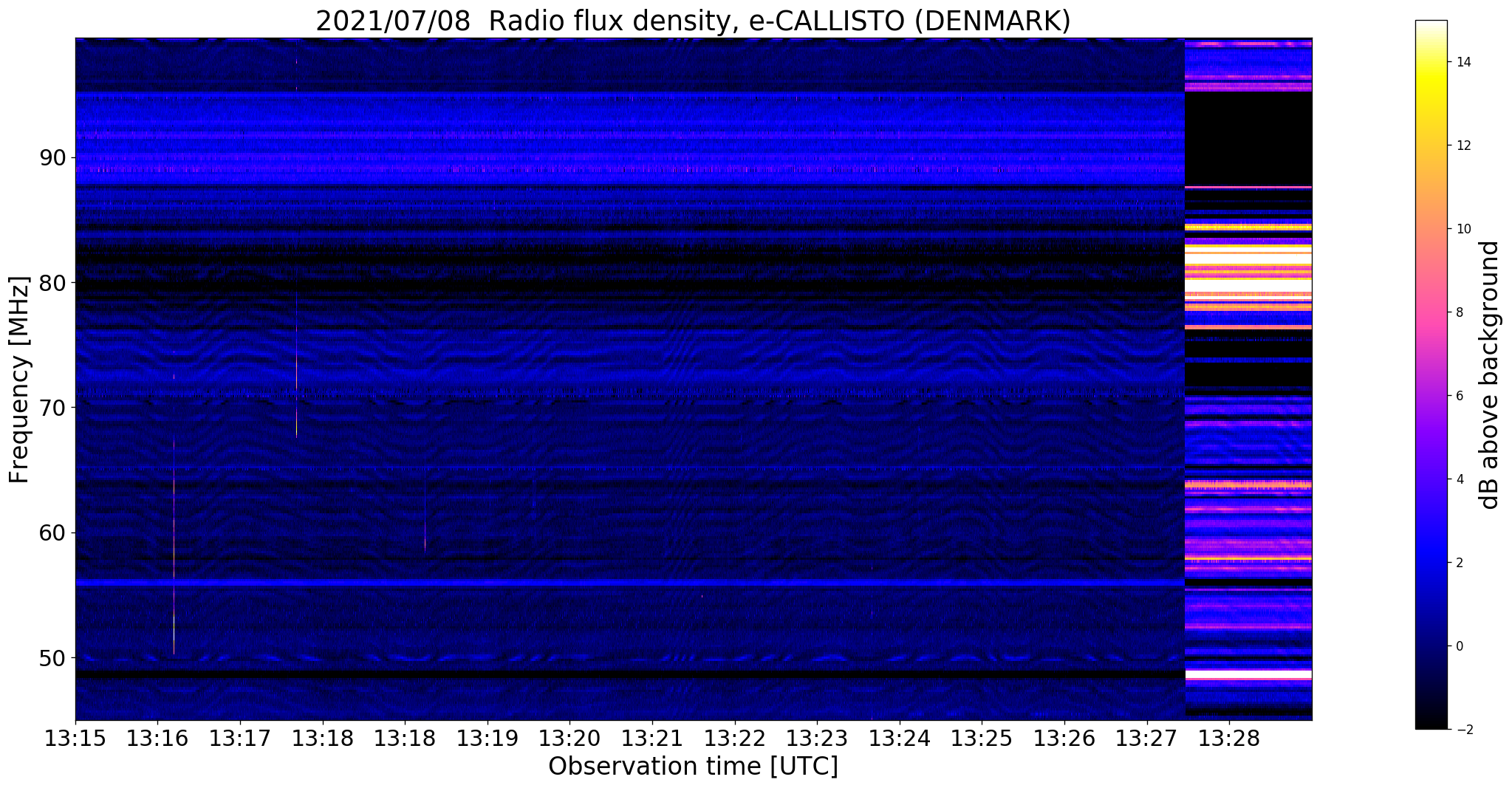Click the 13:23 time tick label

(x=817, y=738)
